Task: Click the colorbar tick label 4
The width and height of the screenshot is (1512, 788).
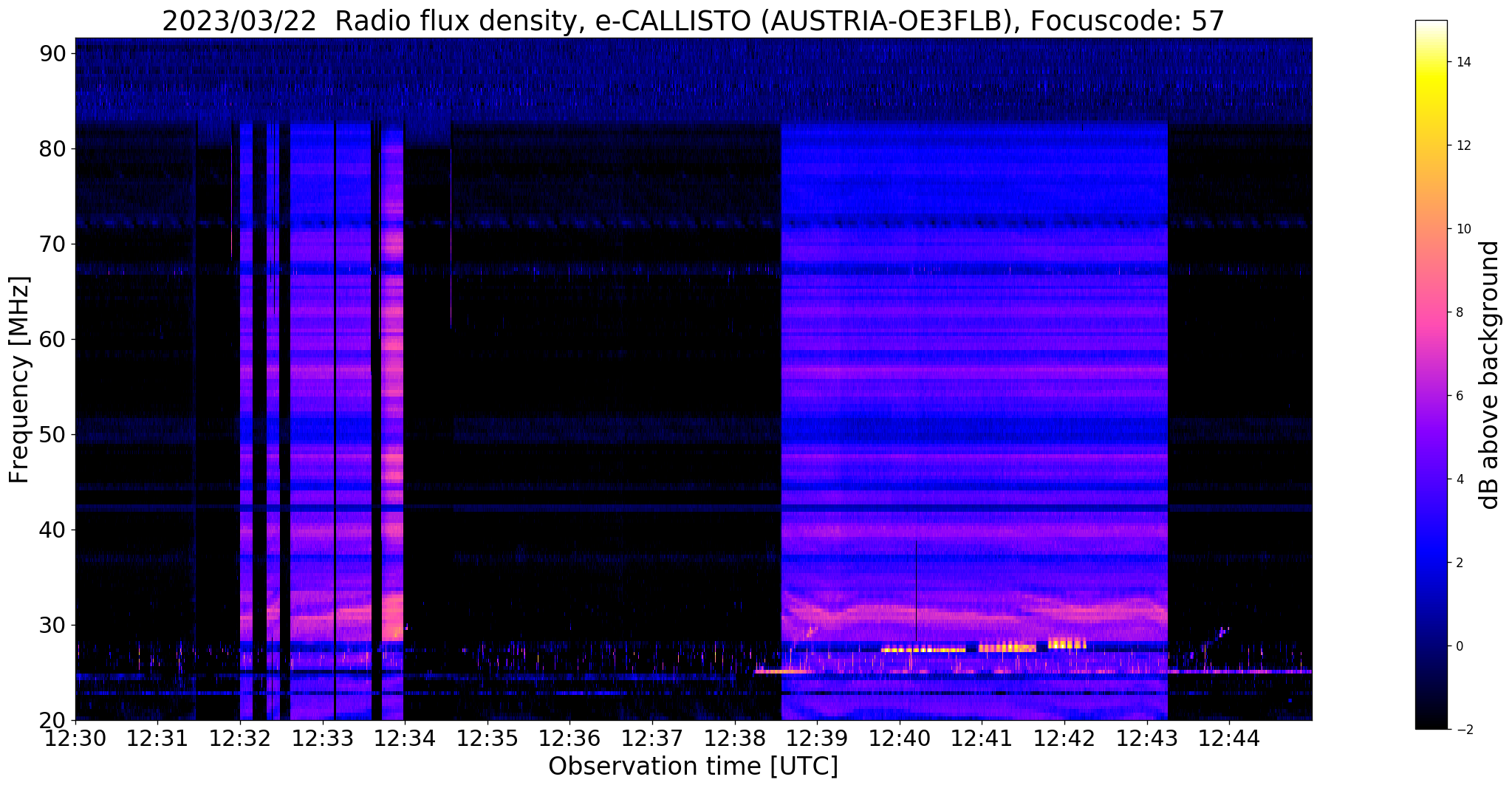Action: pyautogui.click(x=1459, y=479)
